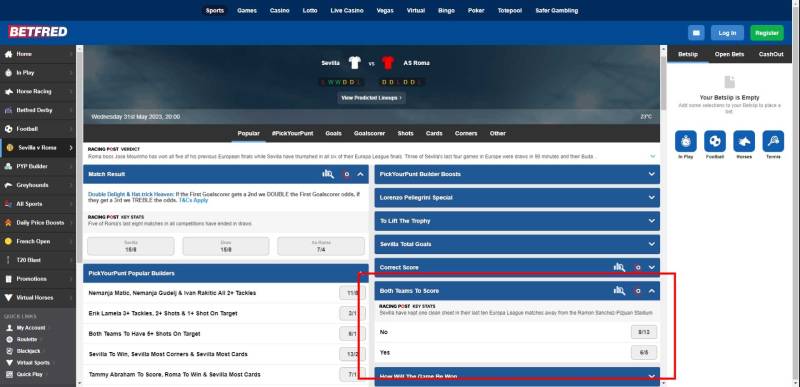Open stats icon in Match Result header

pyautogui.click(x=328, y=174)
